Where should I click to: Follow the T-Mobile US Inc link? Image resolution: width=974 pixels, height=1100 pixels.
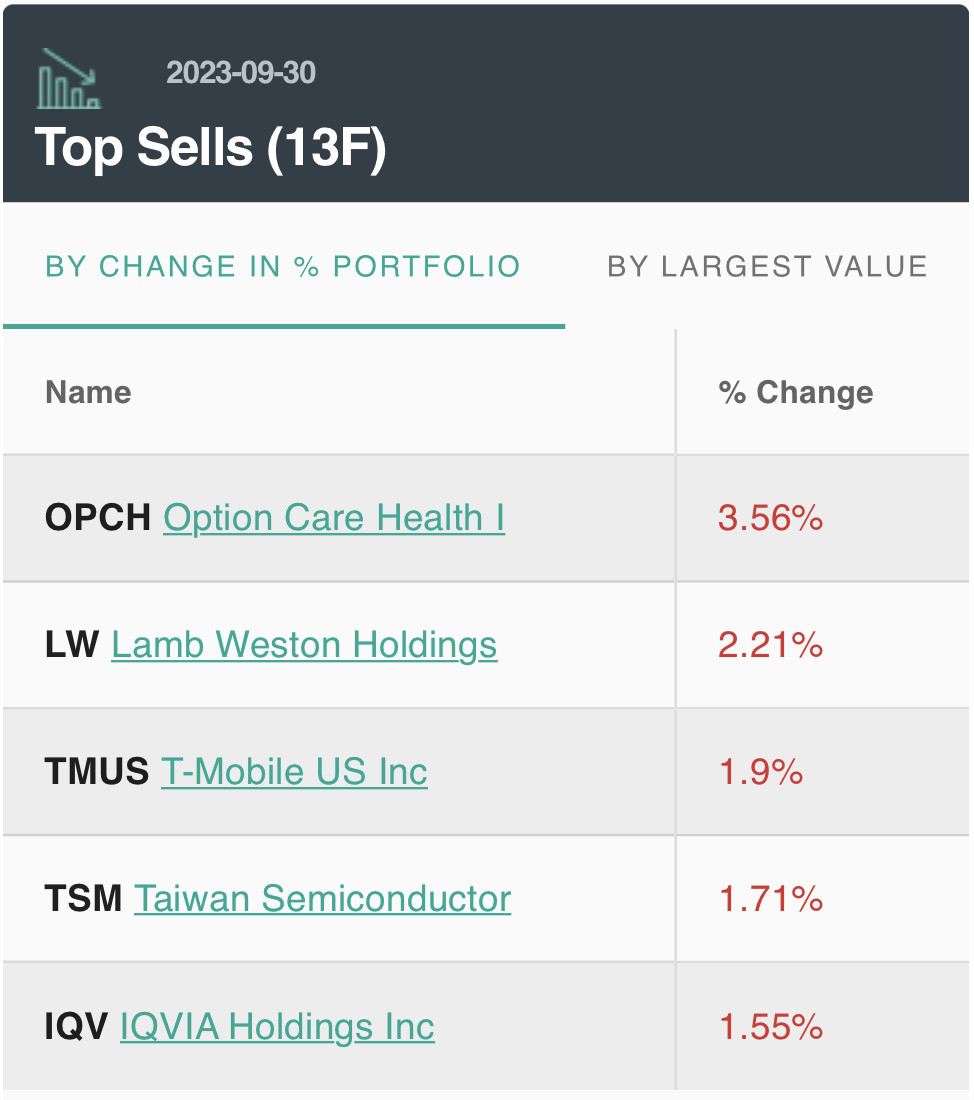294,772
